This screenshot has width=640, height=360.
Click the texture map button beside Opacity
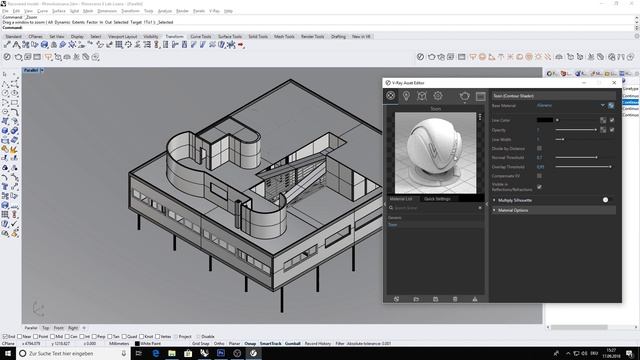pos(603,129)
